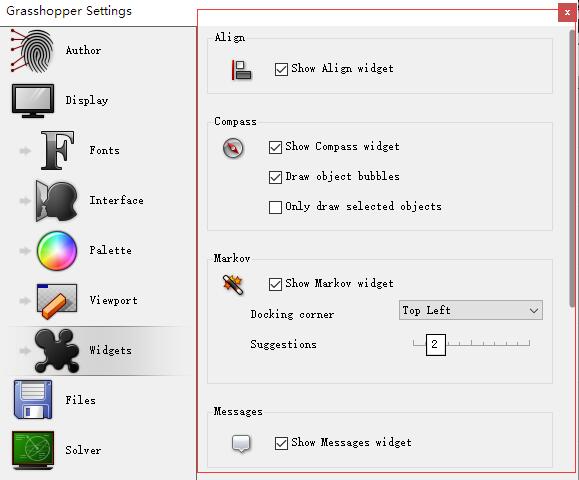The height and width of the screenshot is (480, 579).
Task: Uncheck Show Align widget
Action: (281, 69)
